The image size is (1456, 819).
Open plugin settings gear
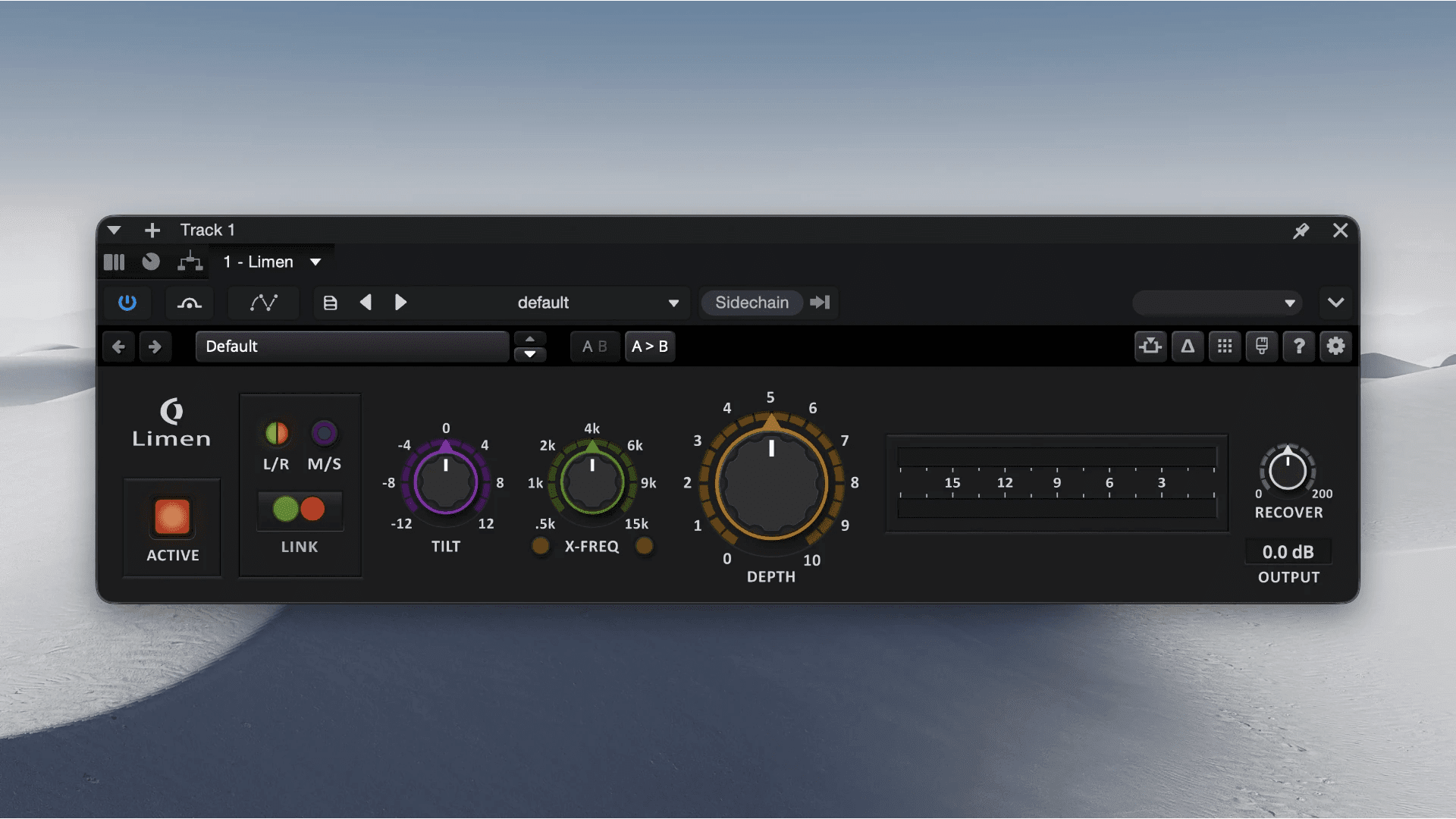tap(1335, 347)
